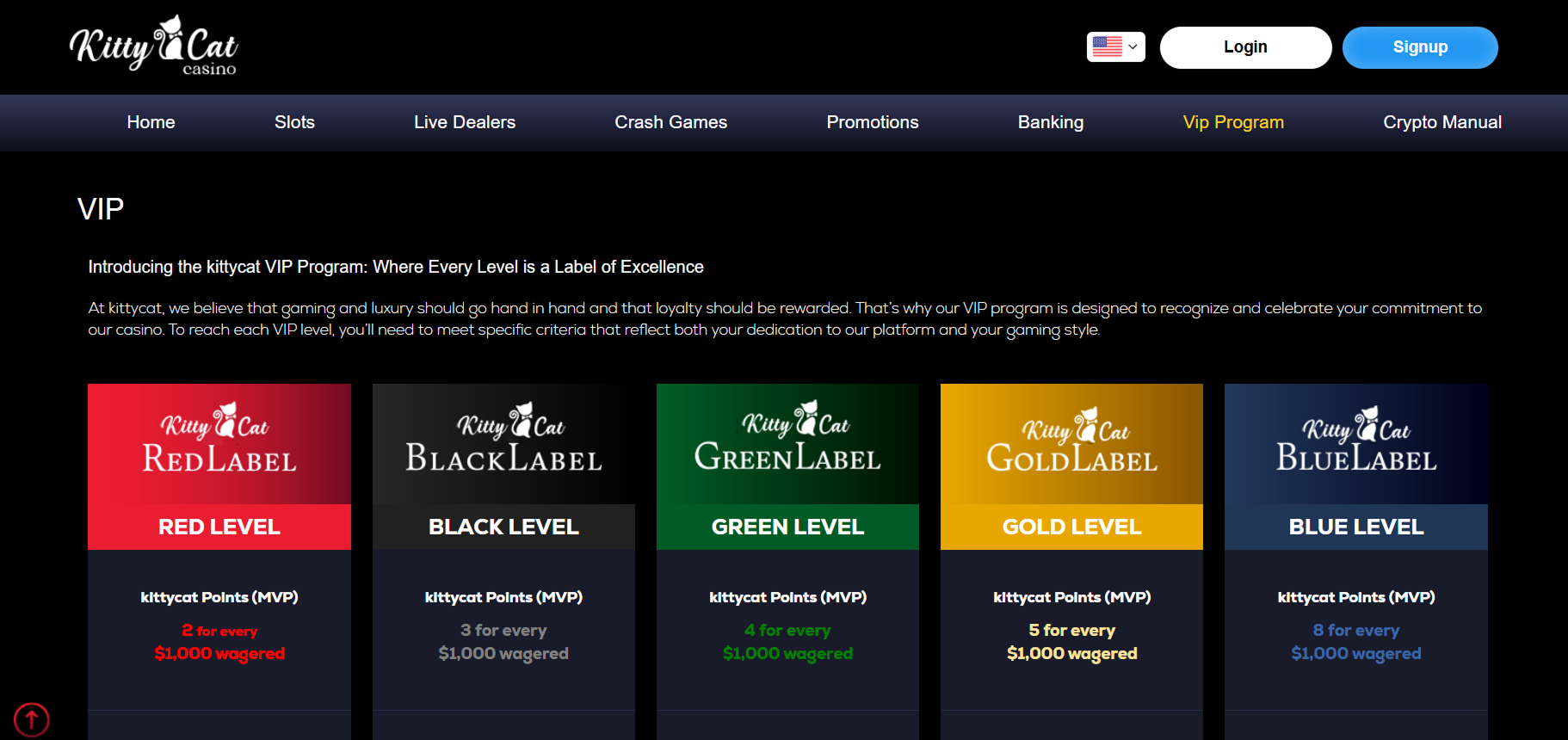Click the US flag icon
This screenshot has width=1568, height=740.
pyautogui.click(x=1107, y=46)
